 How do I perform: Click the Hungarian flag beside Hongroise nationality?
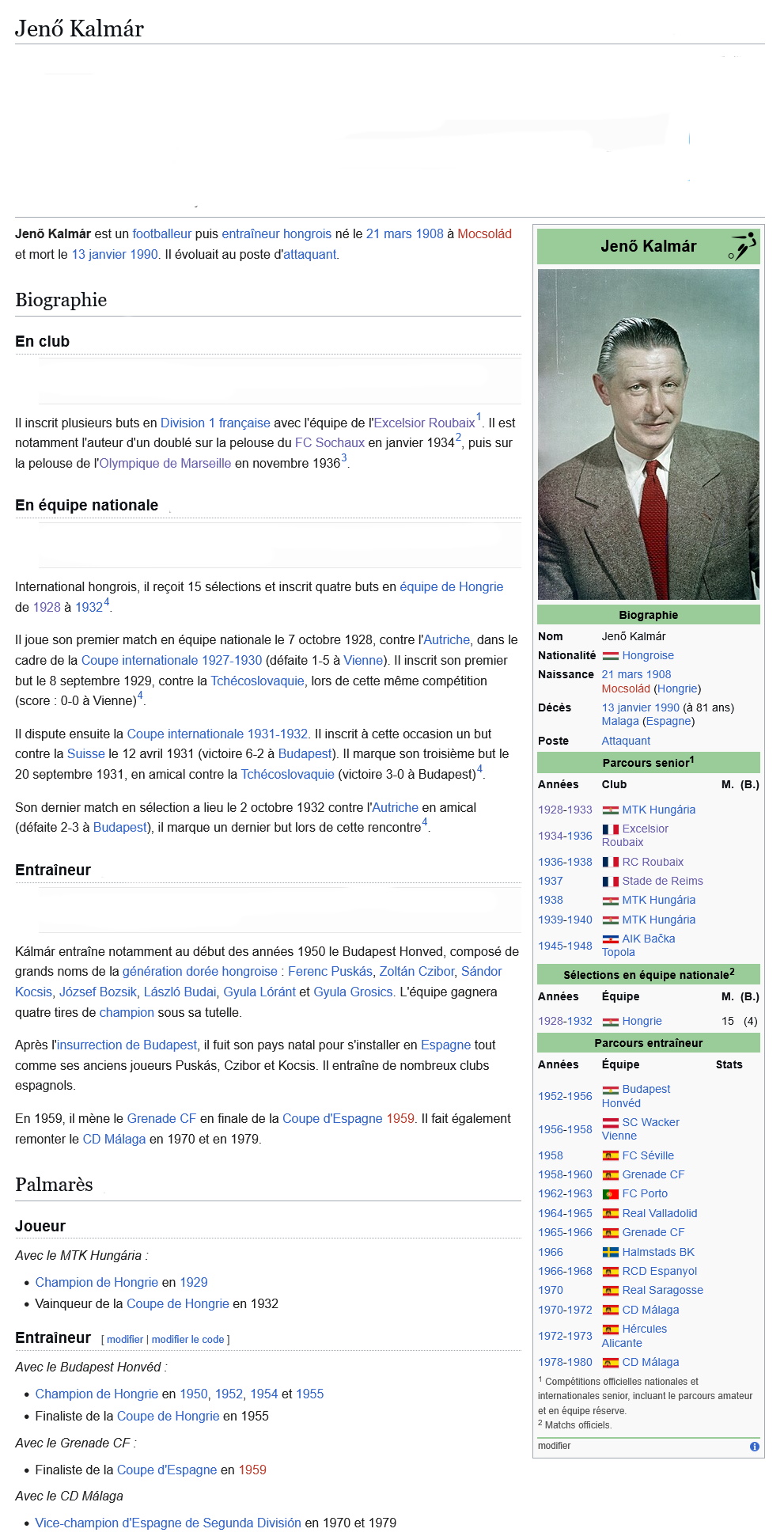pyautogui.click(x=610, y=655)
